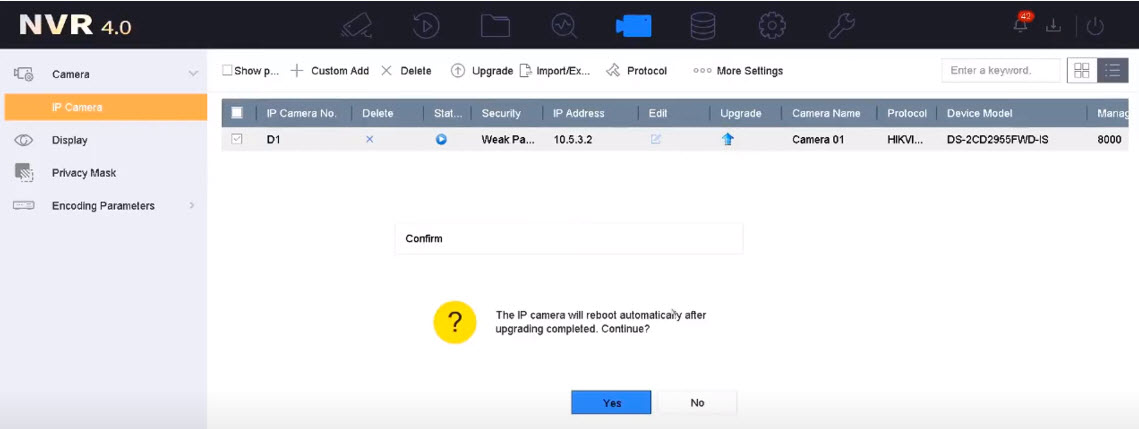Image resolution: width=1139 pixels, height=429 pixels.
Task: Open the More Settings menu
Action: [x=738, y=71]
